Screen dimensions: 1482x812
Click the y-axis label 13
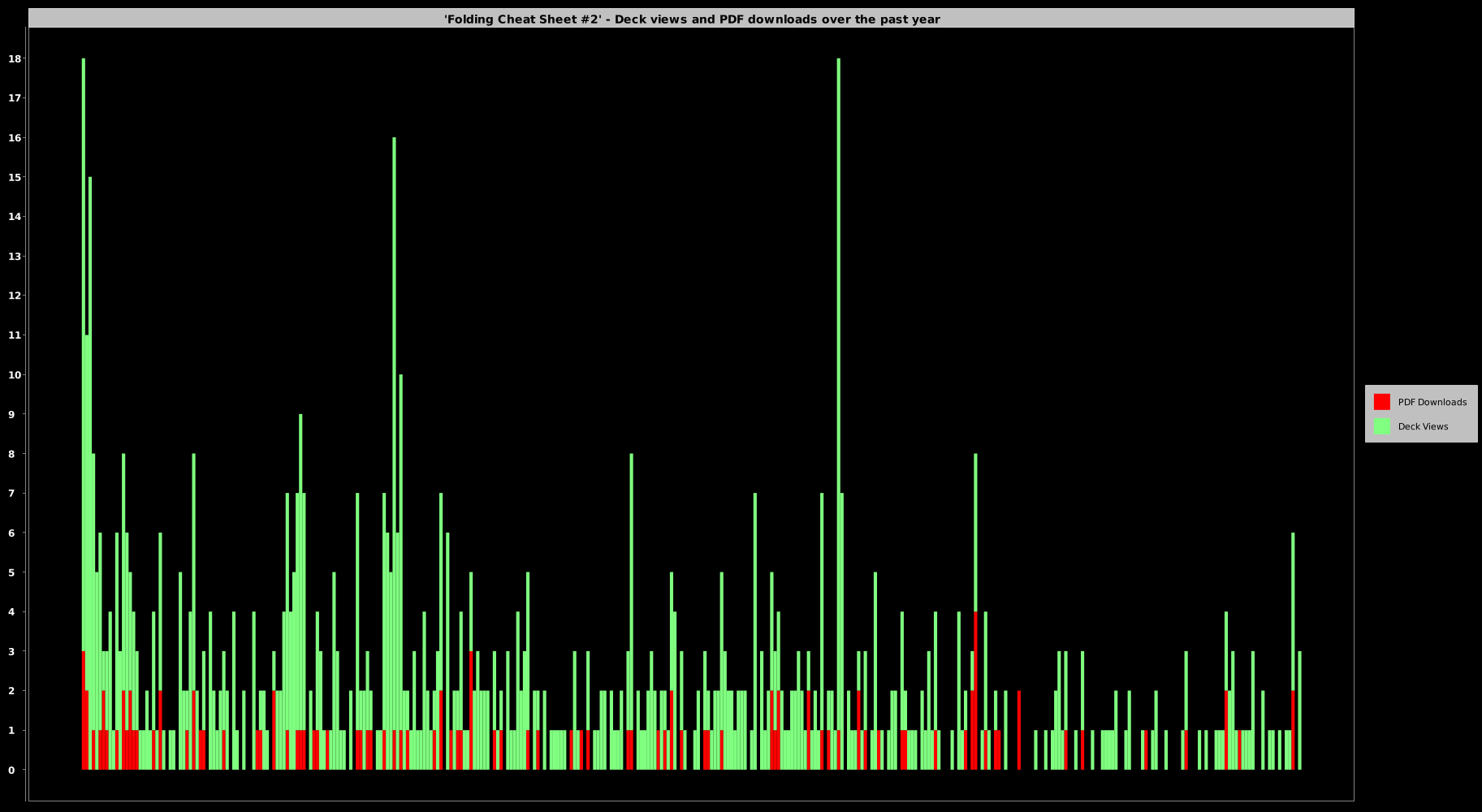pyautogui.click(x=14, y=257)
